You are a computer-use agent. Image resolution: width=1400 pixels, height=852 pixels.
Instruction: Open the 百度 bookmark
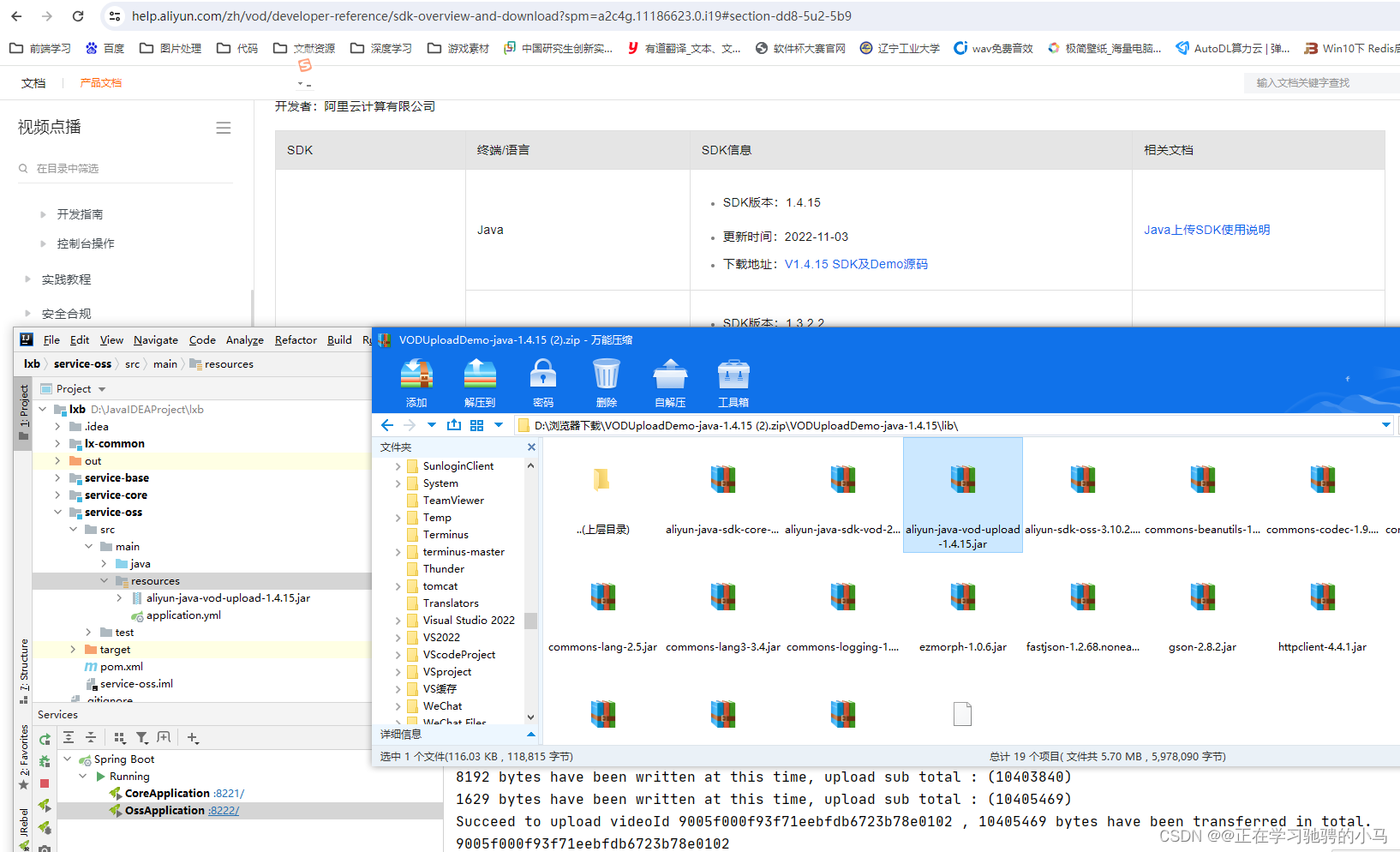[x=105, y=48]
